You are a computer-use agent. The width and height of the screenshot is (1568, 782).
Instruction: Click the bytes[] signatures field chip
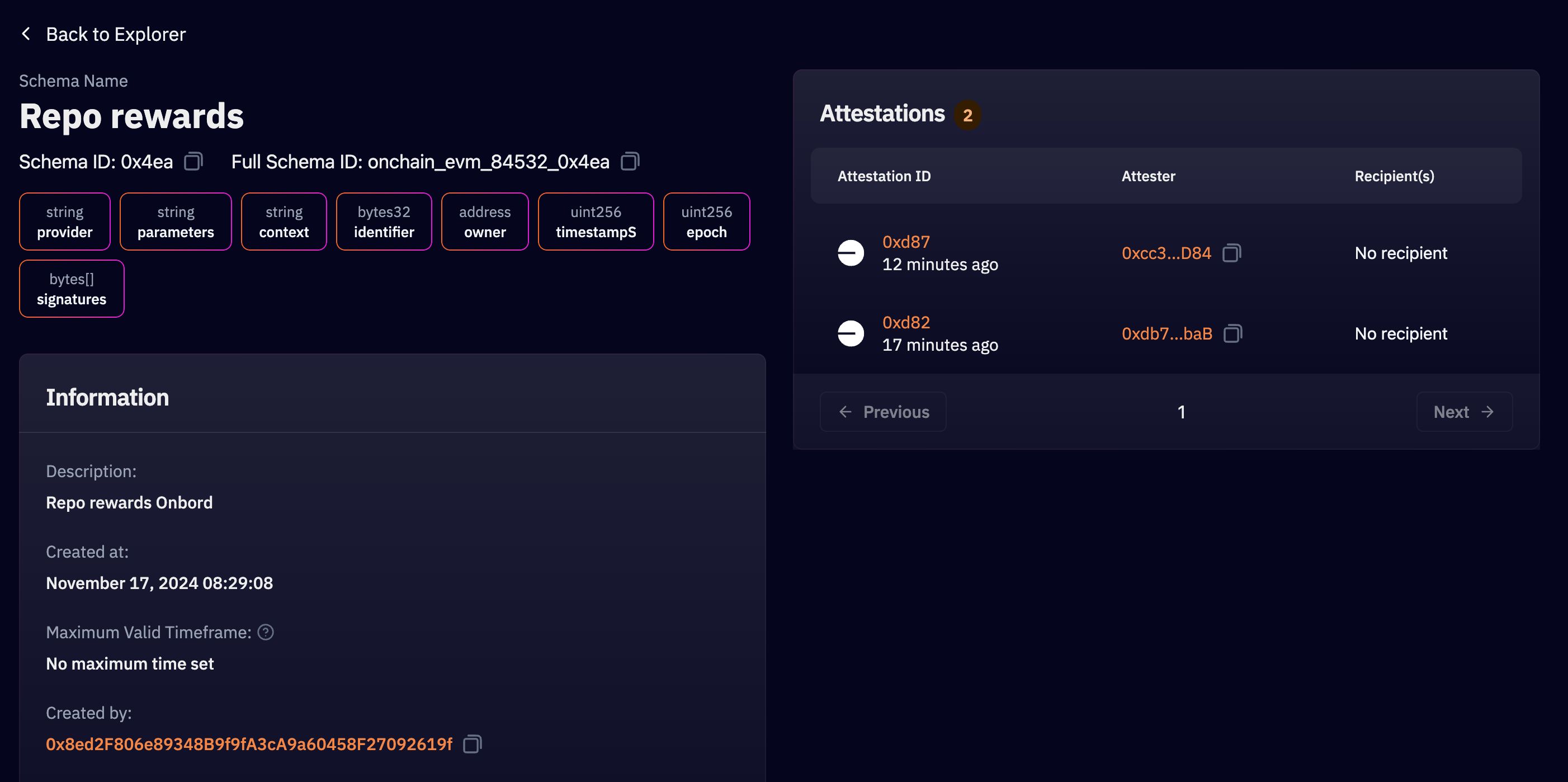[72, 289]
